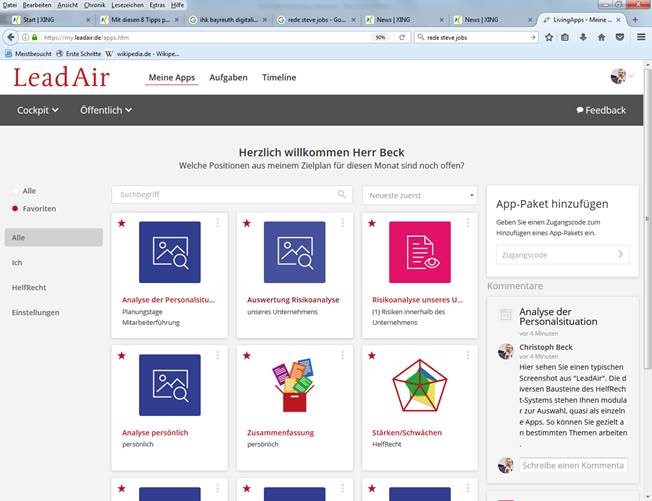Select the Favoriten radio filter
Viewport: 652px width, 501px height.
pos(16,209)
